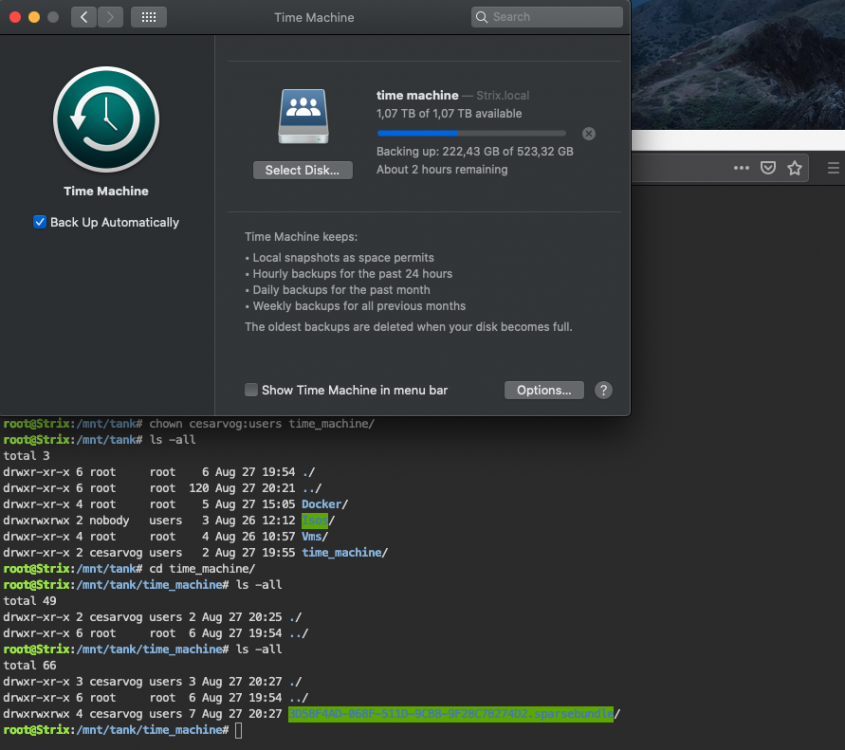Show all preferences via grid icon
This screenshot has height=750, width=845.
(149, 17)
